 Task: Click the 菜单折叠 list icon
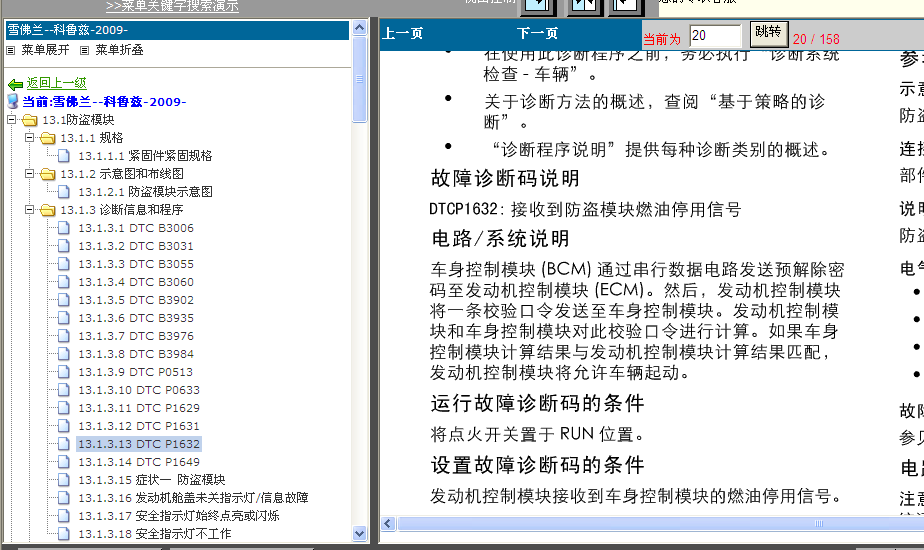click(84, 51)
